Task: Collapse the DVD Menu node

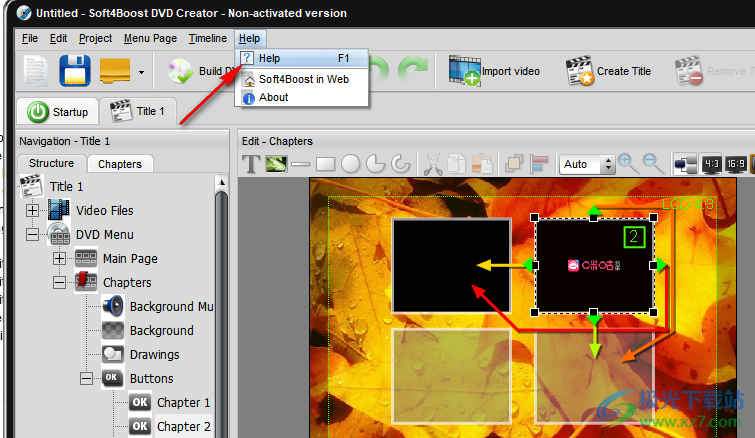Action: (33, 235)
